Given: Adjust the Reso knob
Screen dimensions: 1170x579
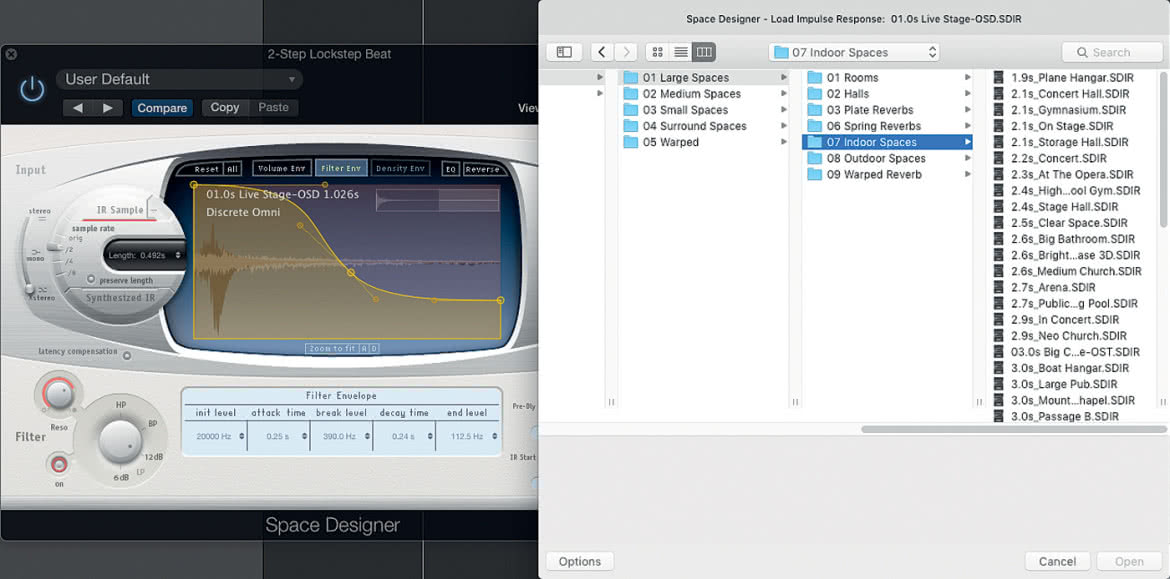Looking at the screenshot, I should point(58,392).
